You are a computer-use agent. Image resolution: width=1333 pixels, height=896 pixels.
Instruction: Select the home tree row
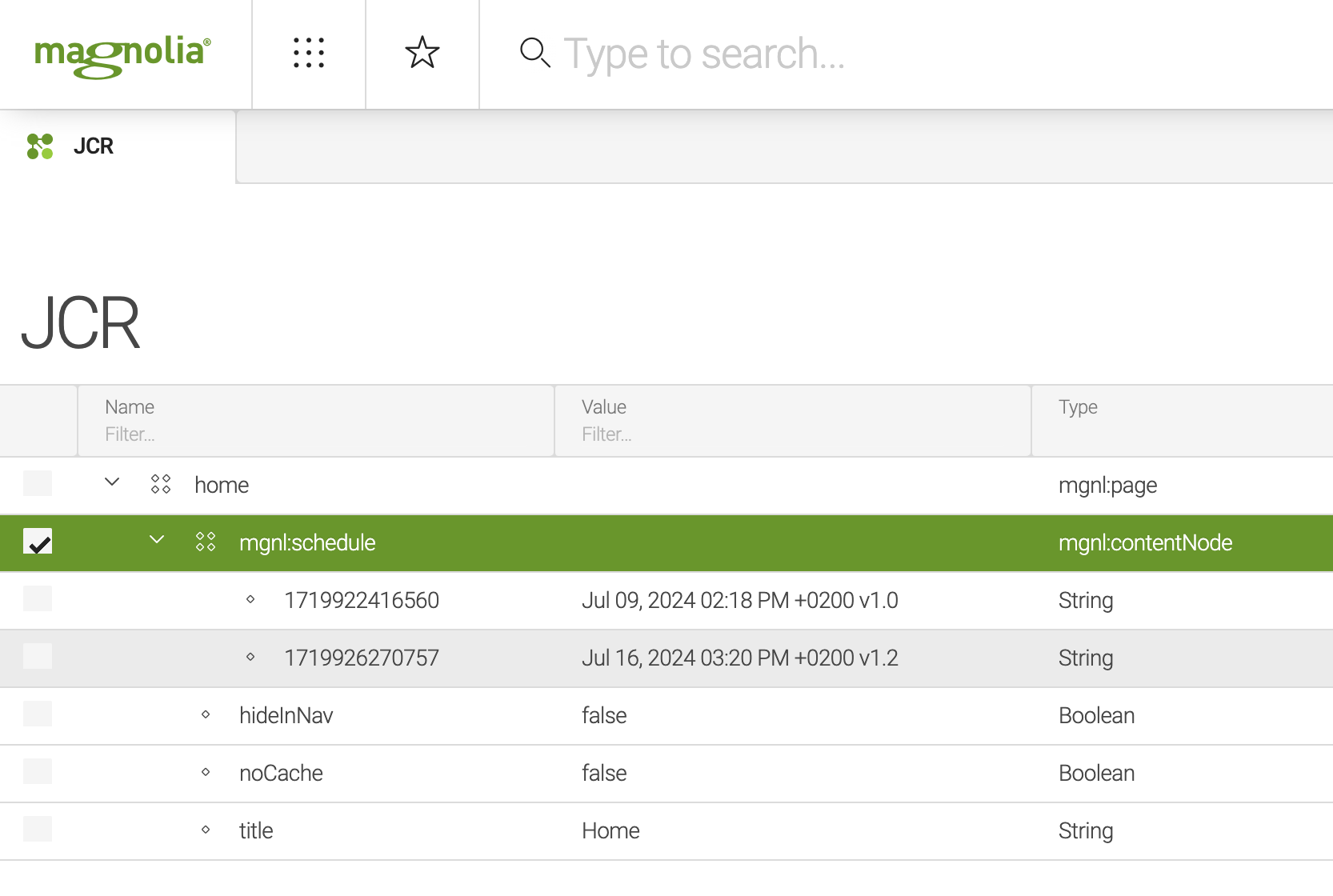tap(666, 486)
